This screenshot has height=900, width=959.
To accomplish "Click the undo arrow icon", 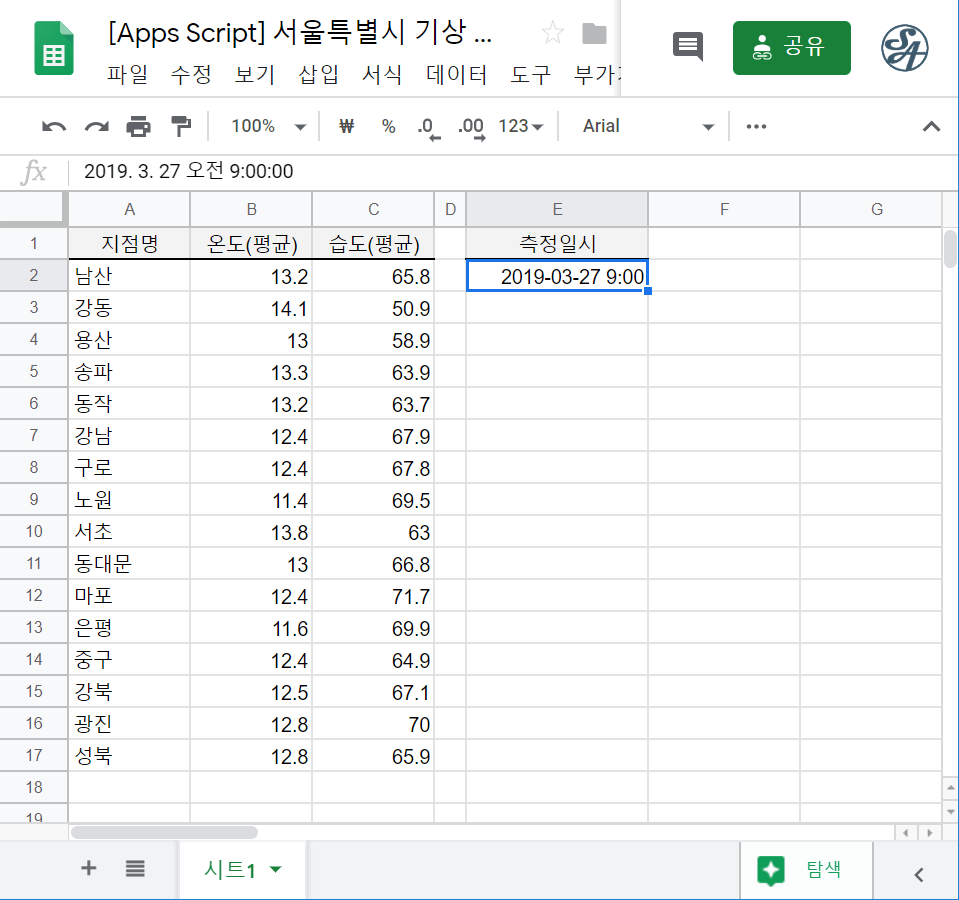I will click(x=54, y=126).
